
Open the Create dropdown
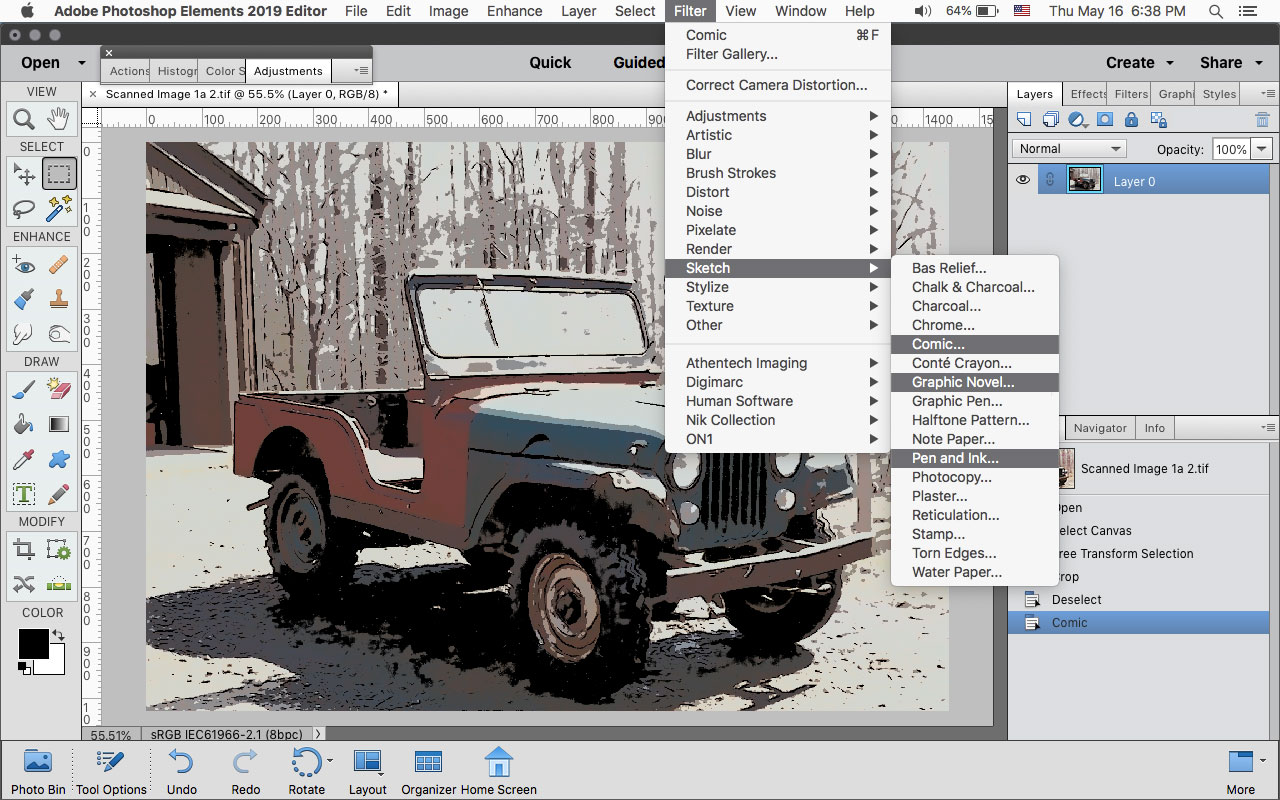[x=1139, y=62]
